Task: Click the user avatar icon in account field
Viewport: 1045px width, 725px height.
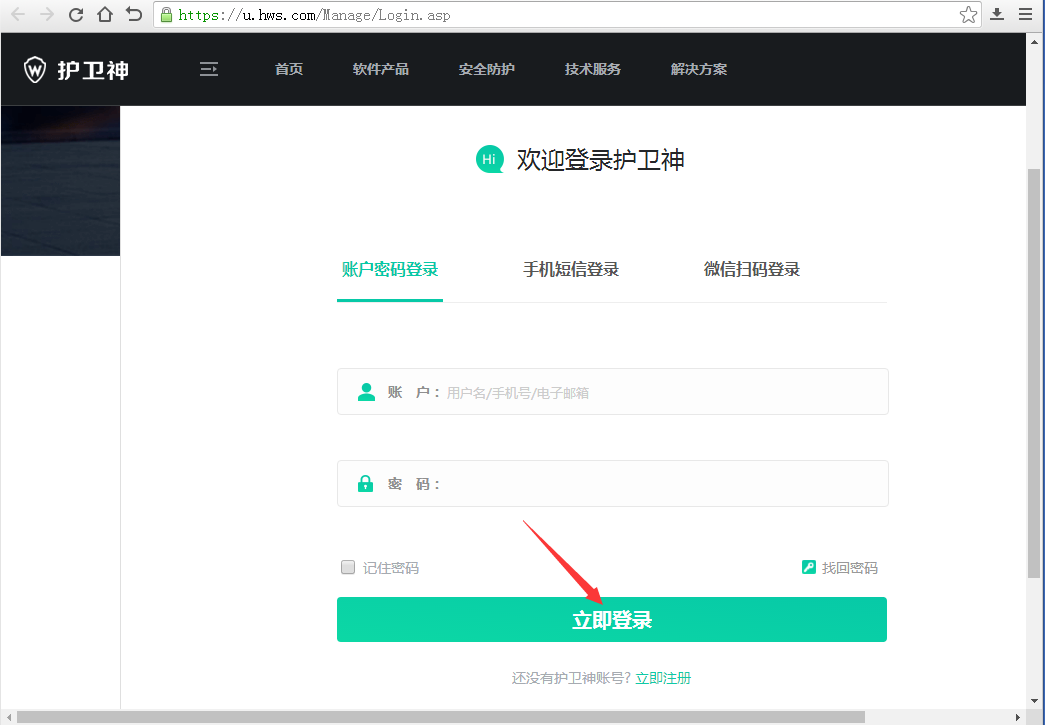Action: [x=366, y=392]
